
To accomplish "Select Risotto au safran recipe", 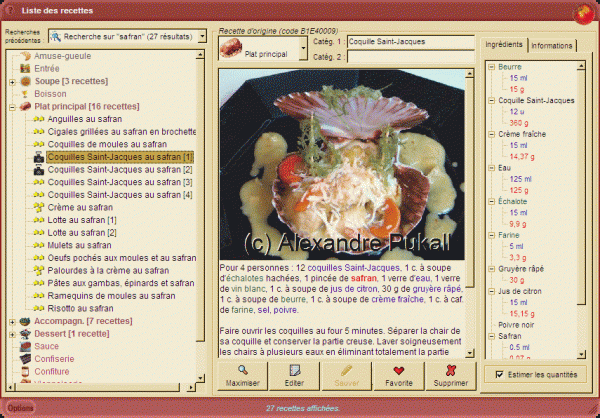I will pos(80,307).
